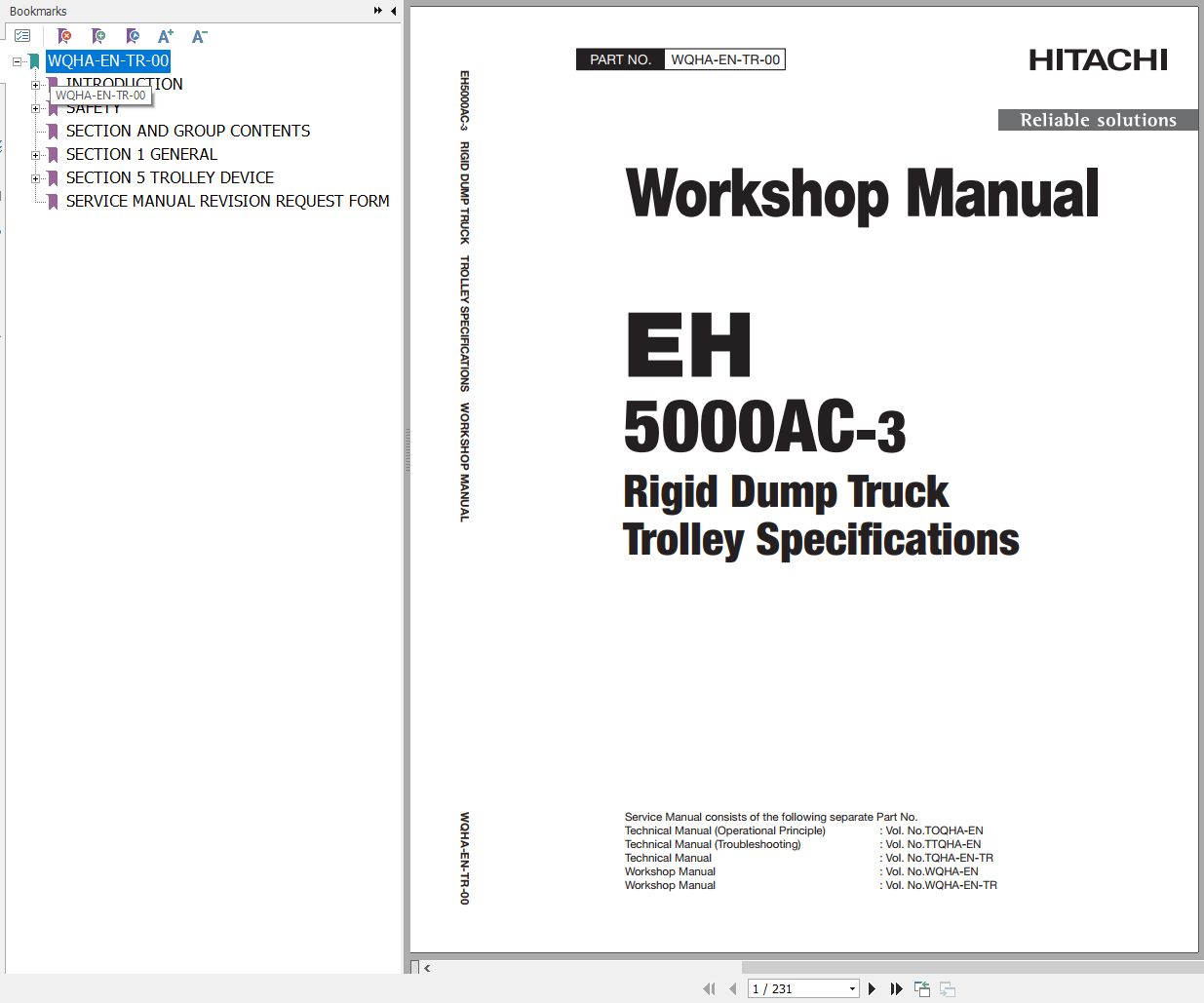The image size is (1204, 1003).
Task: Increase bookmark font size with A+
Action: [x=166, y=36]
